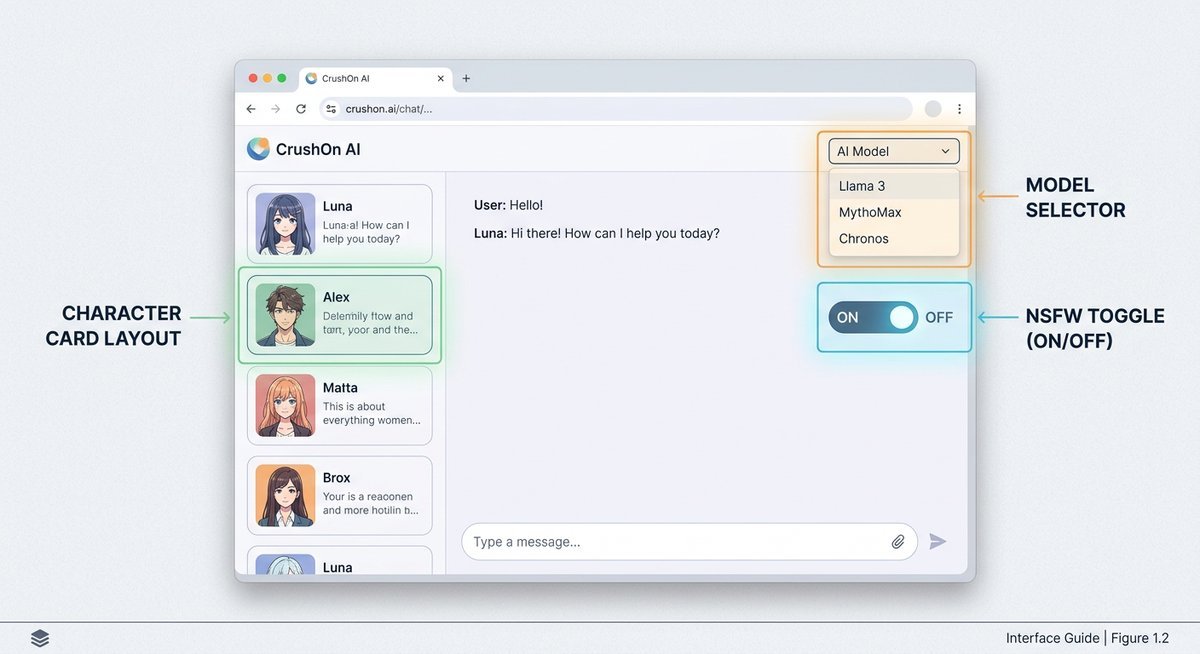The width and height of the screenshot is (1200, 654).
Task: Click the layers icon in the footer
Action: coord(40,637)
